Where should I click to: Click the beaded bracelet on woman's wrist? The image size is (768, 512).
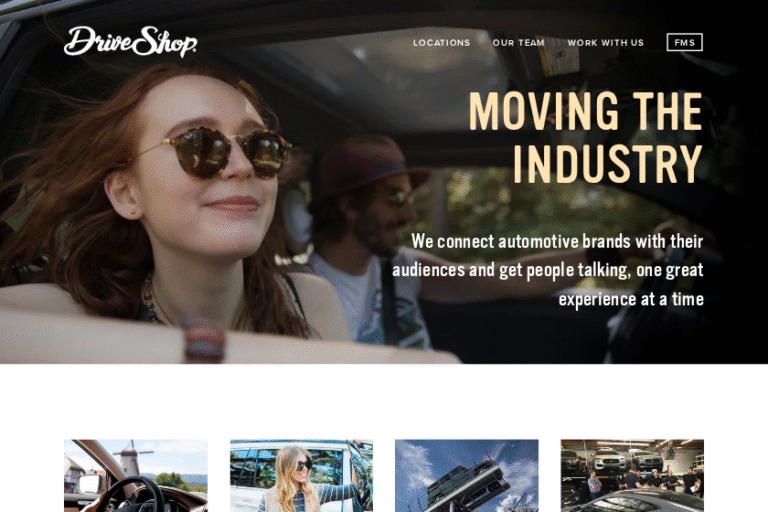[x=203, y=340]
